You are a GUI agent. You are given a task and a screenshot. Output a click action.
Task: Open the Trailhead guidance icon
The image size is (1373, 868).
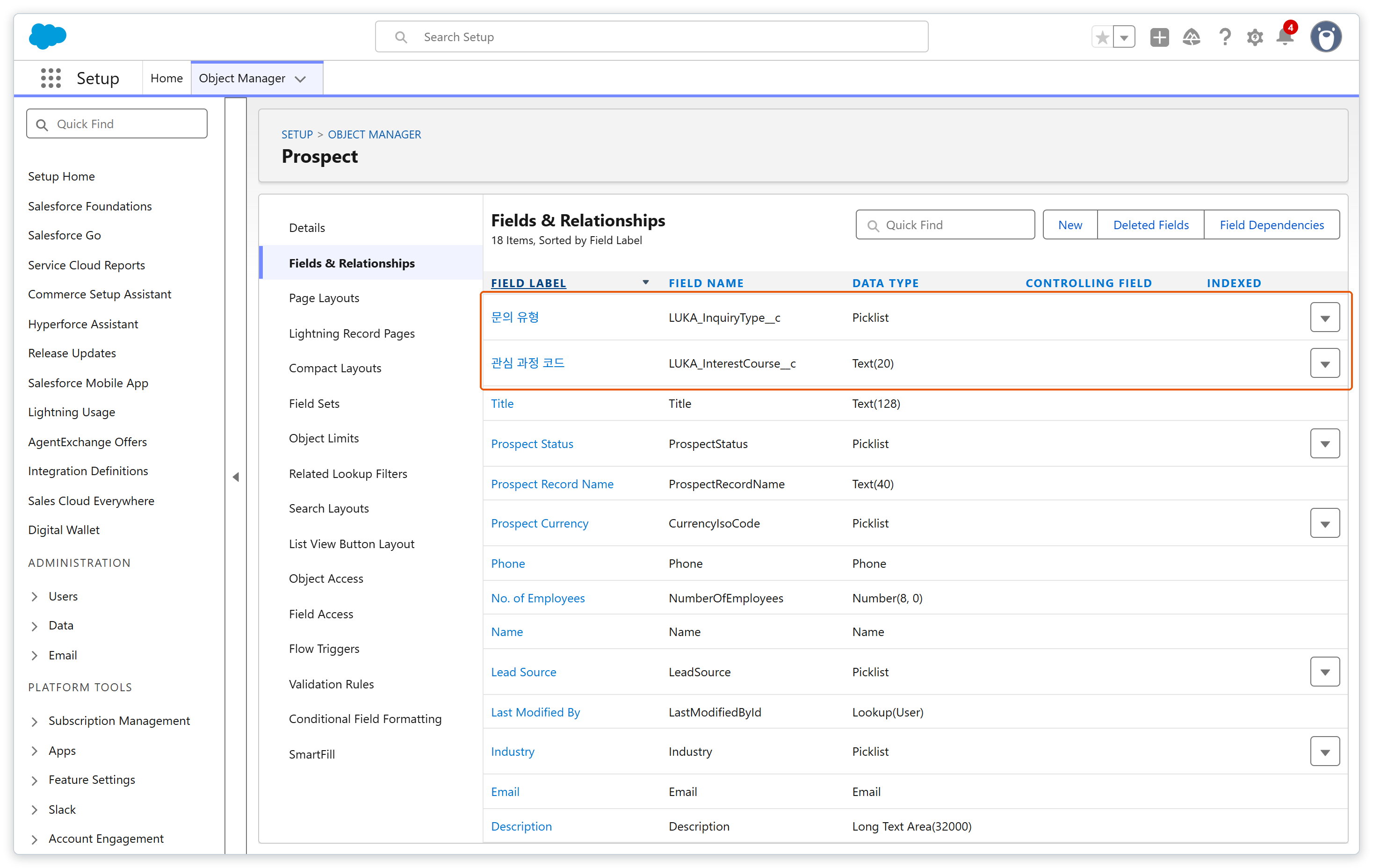1192,37
